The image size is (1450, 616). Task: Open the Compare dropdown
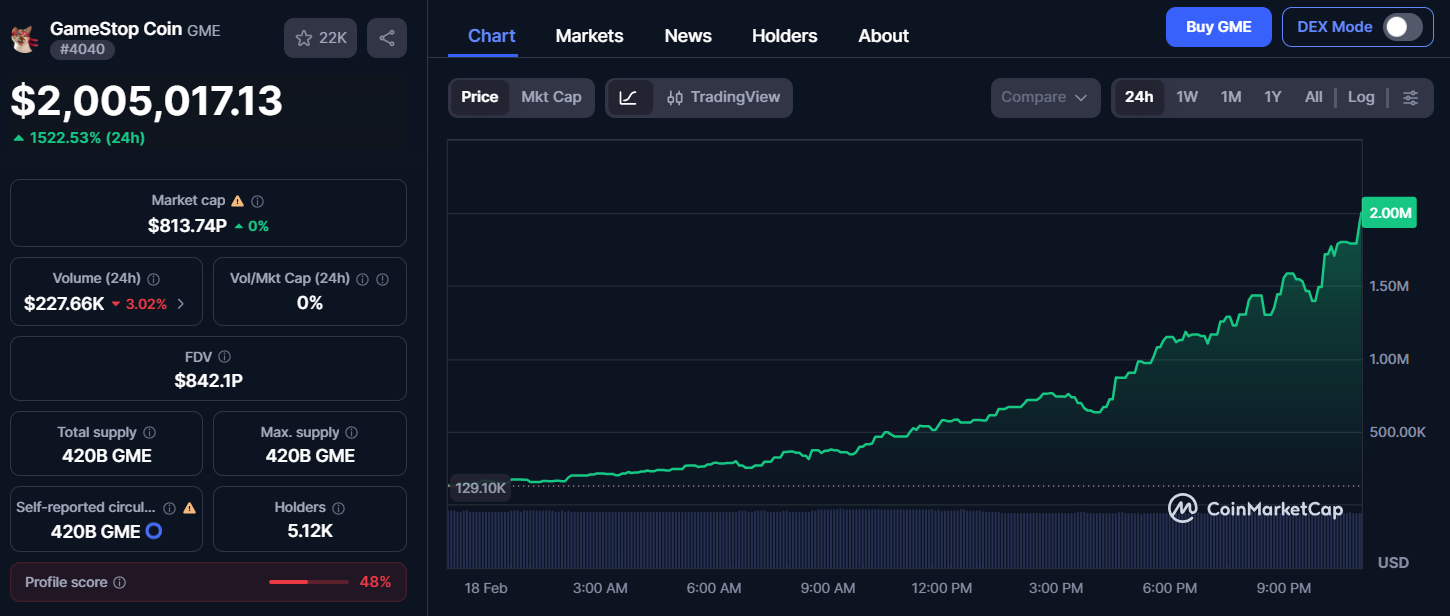coord(1045,97)
